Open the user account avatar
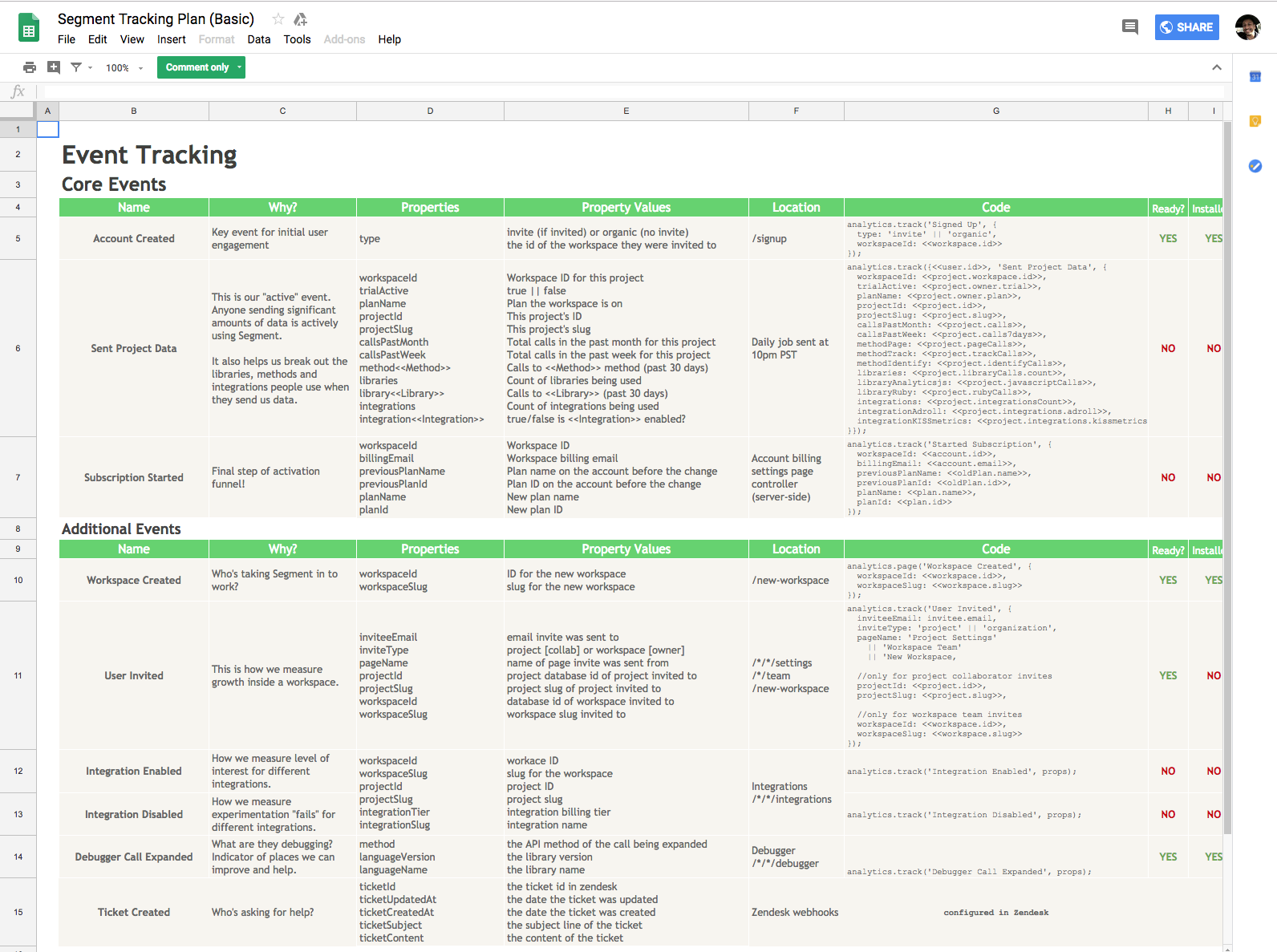 pos(1247,27)
